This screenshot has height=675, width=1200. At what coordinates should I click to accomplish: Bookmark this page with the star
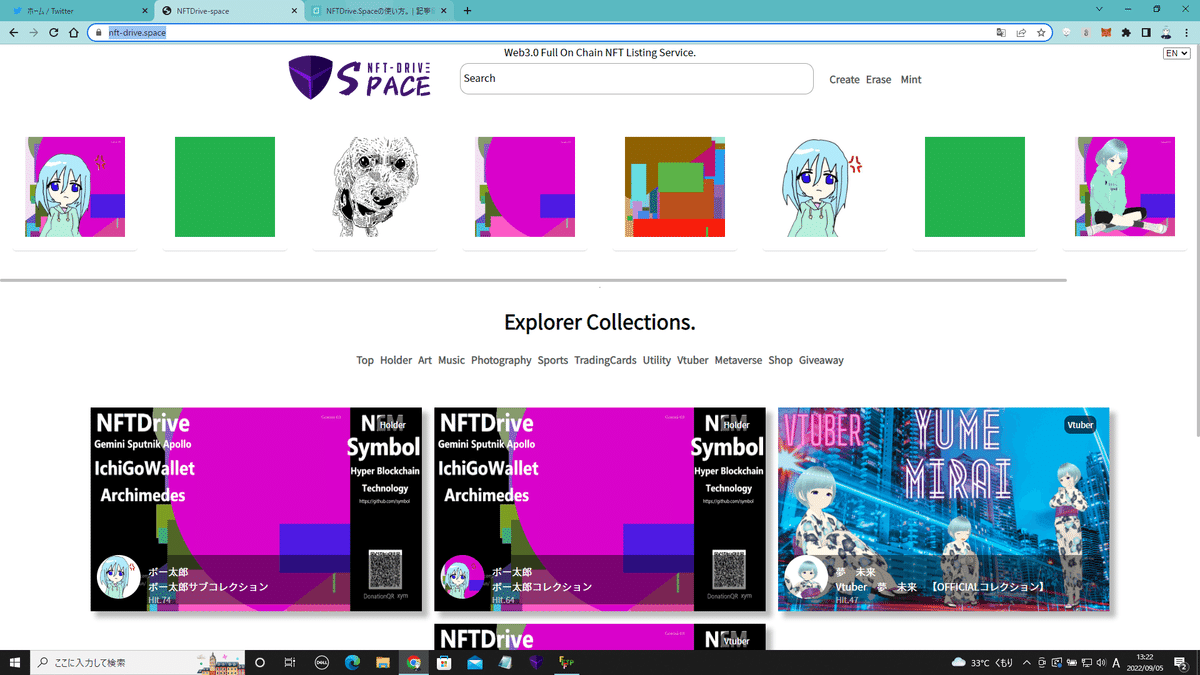[1041, 32]
